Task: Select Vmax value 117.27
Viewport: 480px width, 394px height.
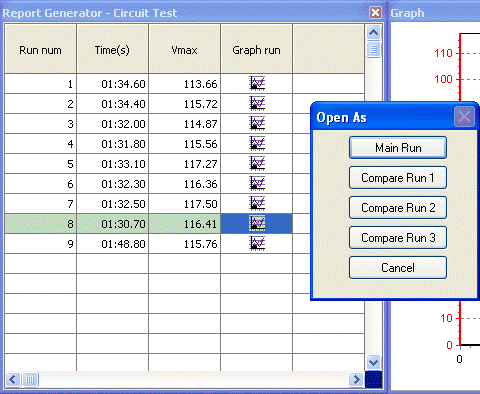Action: (x=184, y=164)
